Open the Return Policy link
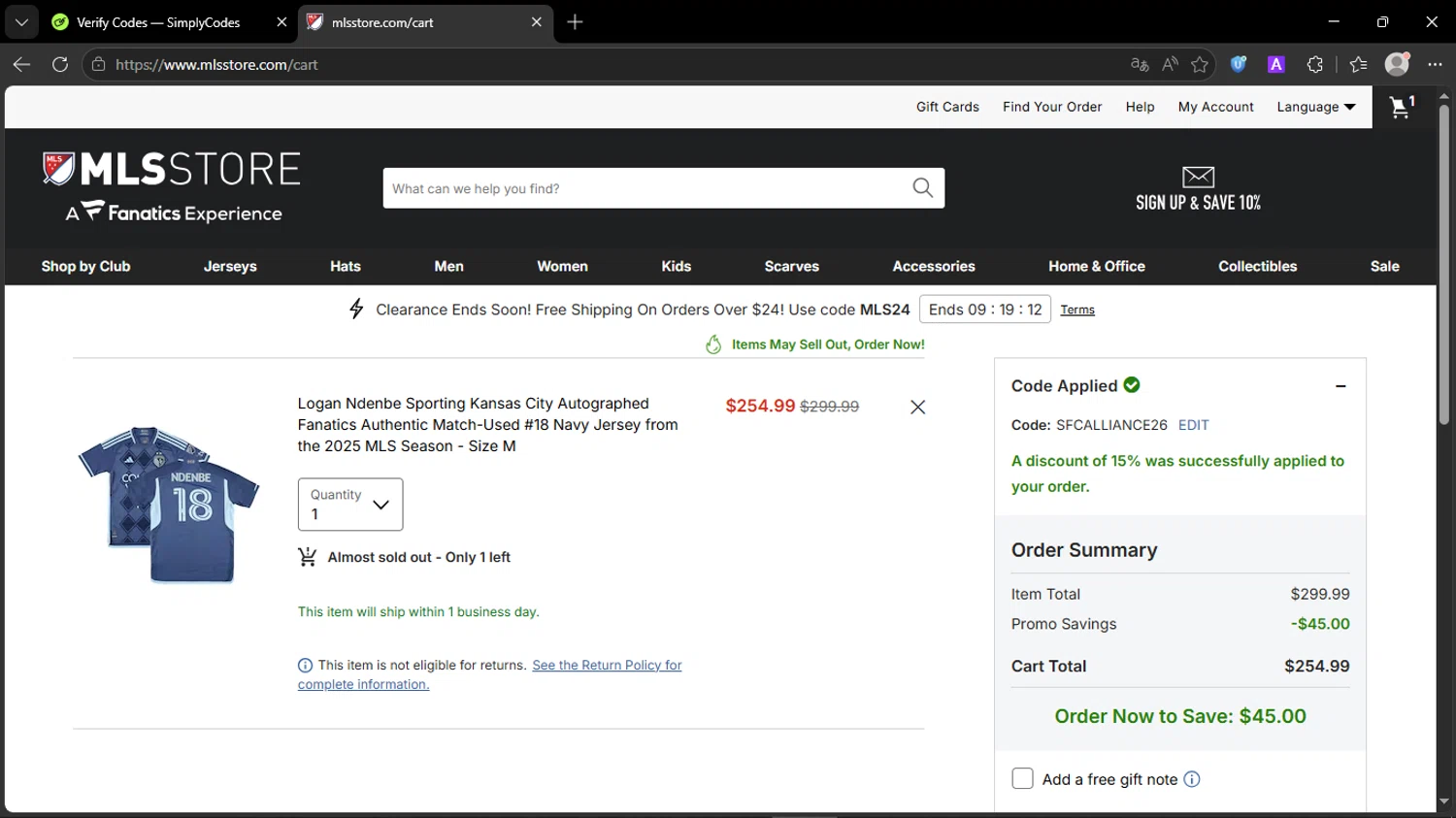1456x818 pixels. pyautogui.click(x=607, y=666)
